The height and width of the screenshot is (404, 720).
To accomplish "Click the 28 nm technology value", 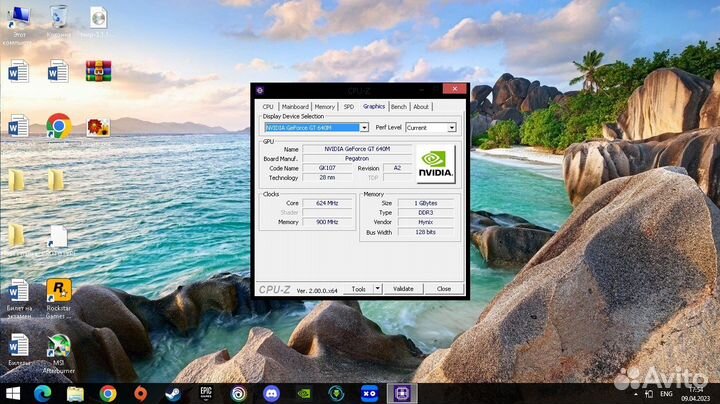I will [327, 178].
